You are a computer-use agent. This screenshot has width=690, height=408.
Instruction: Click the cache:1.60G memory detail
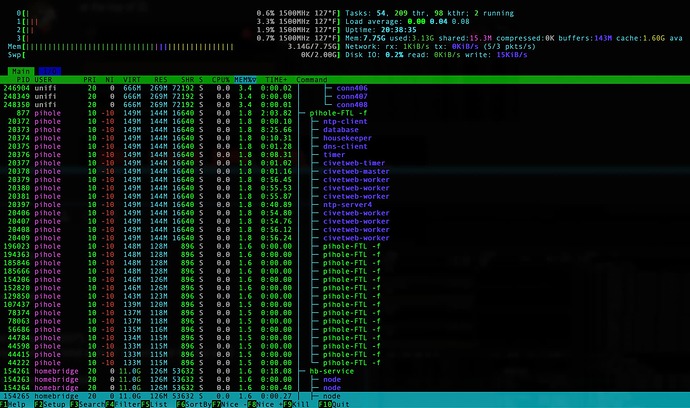point(640,38)
